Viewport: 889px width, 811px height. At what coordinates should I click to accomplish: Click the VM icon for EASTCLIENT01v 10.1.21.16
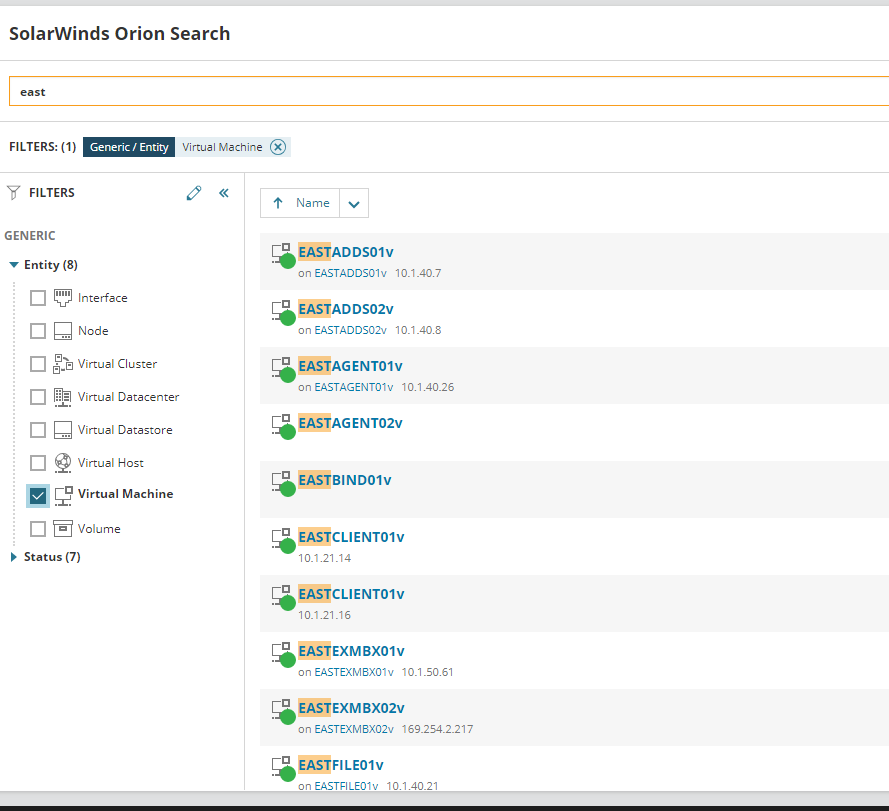pos(283,598)
